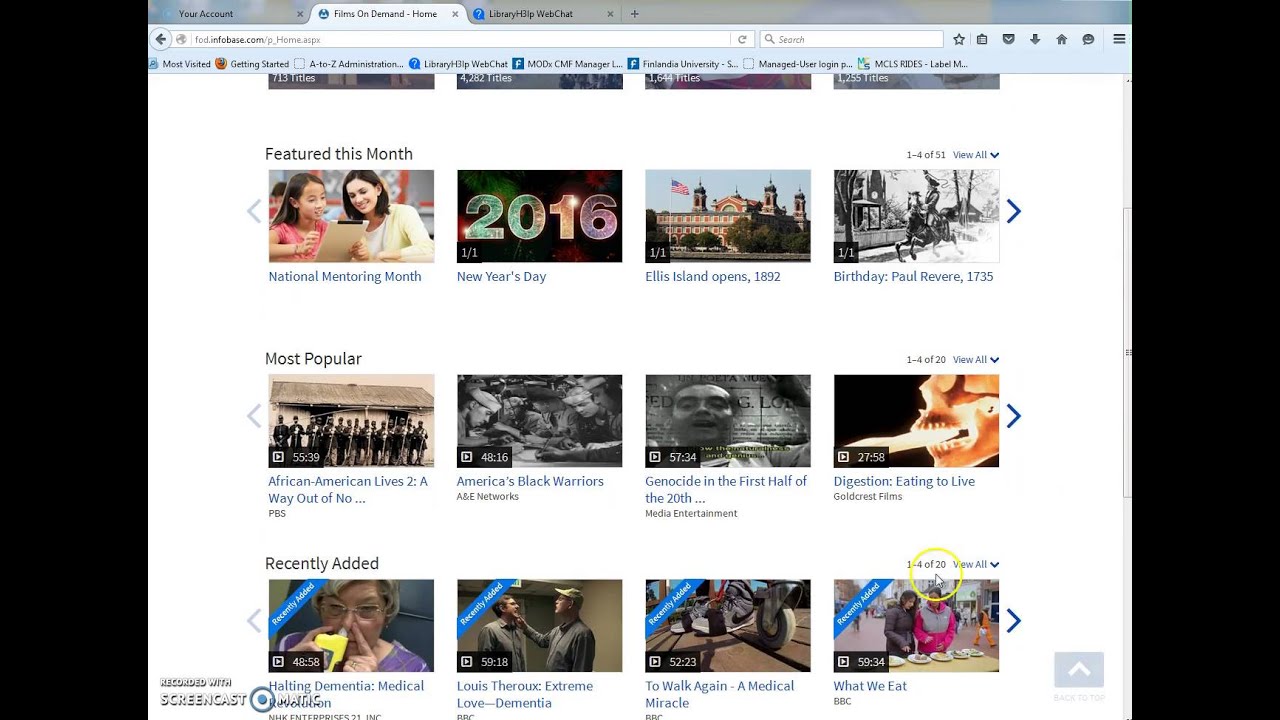Advance Recently Added carousel with next arrow

click(x=1013, y=621)
